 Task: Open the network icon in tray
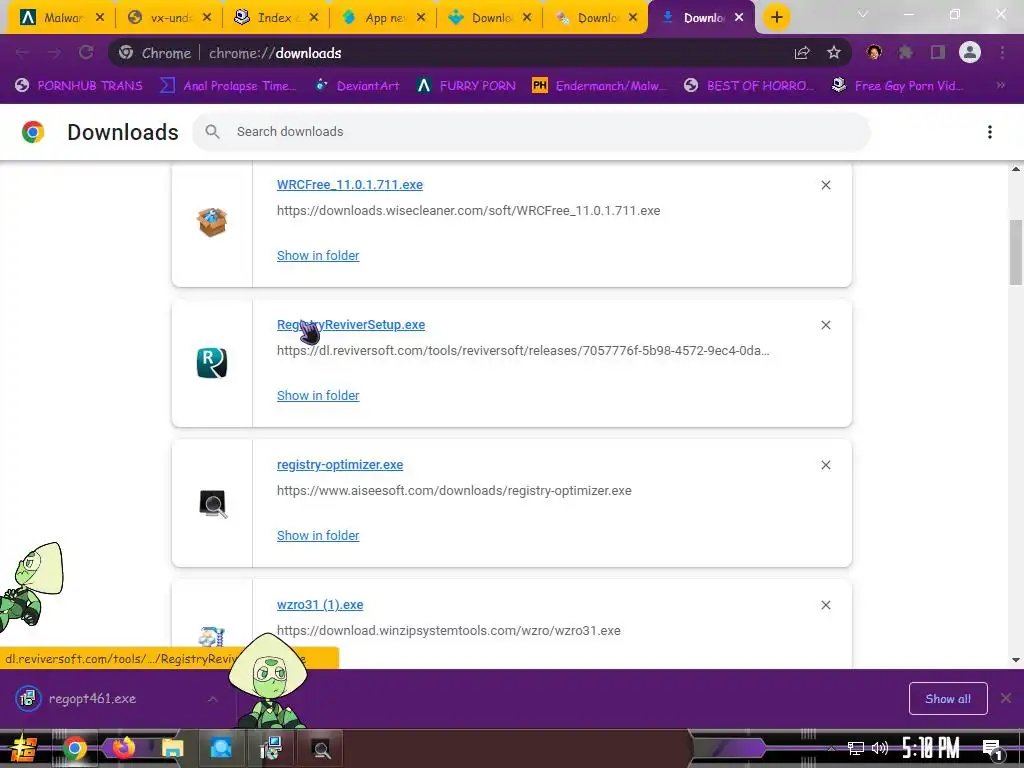[856, 748]
